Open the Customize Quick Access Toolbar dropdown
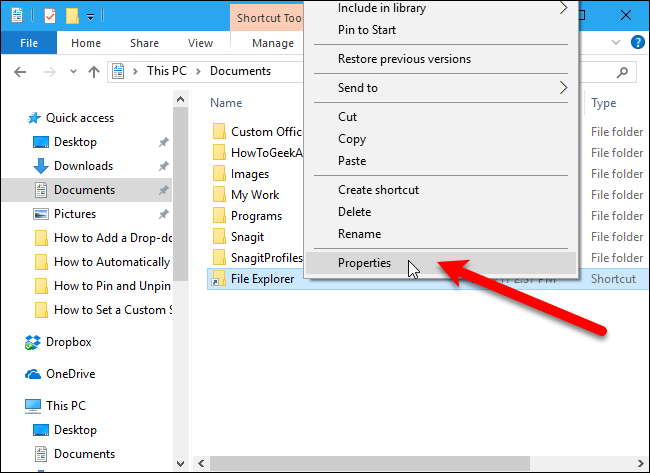Screen dimensions: 650x473 [90, 17]
